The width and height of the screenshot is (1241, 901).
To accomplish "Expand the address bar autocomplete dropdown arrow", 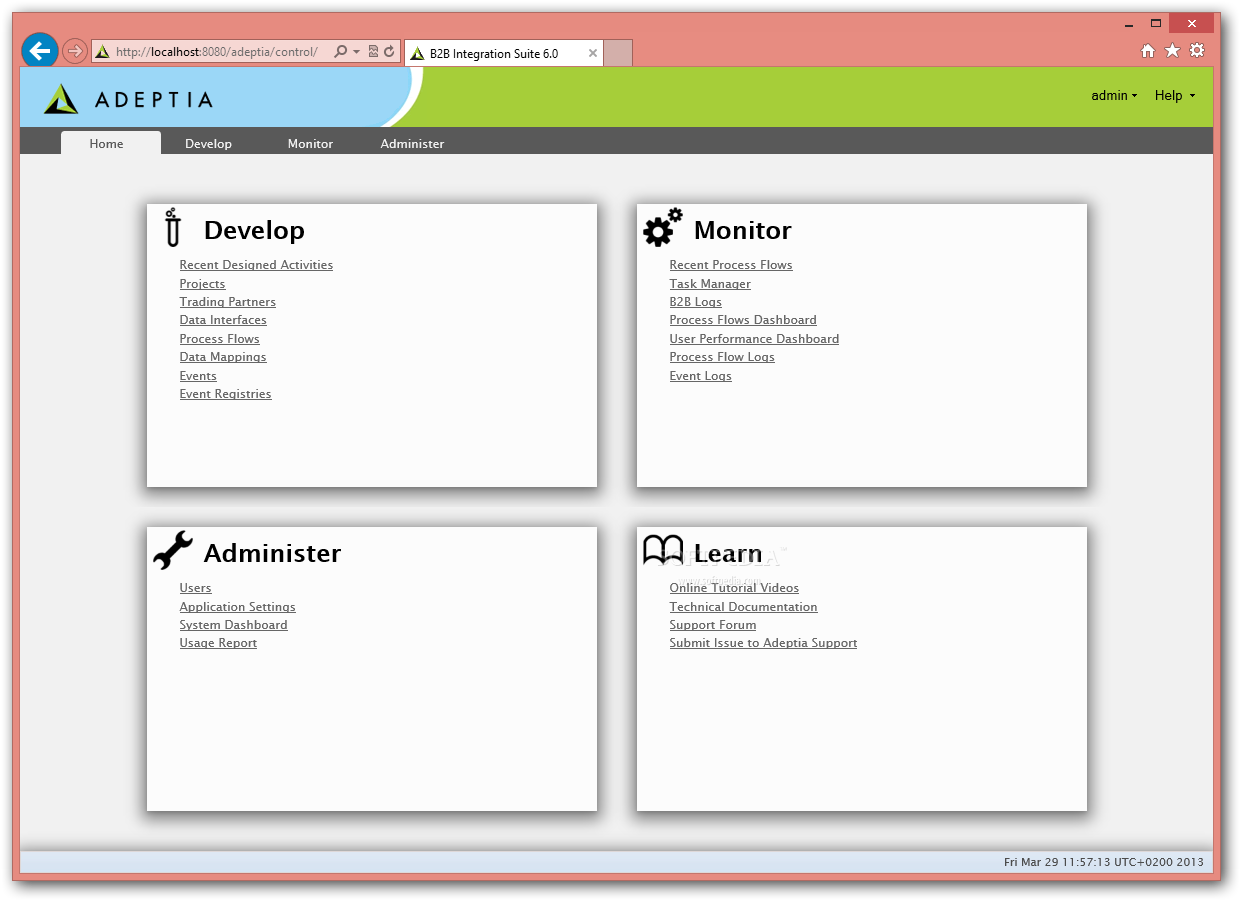I will [357, 52].
